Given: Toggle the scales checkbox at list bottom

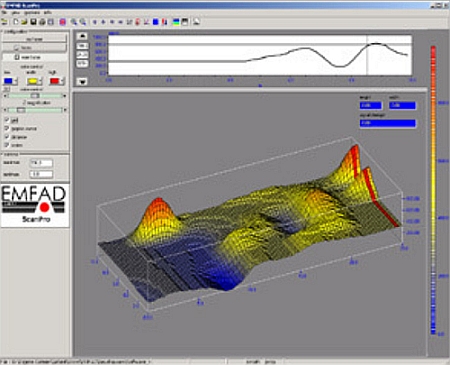Looking at the screenshot, I should coord(7,145).
